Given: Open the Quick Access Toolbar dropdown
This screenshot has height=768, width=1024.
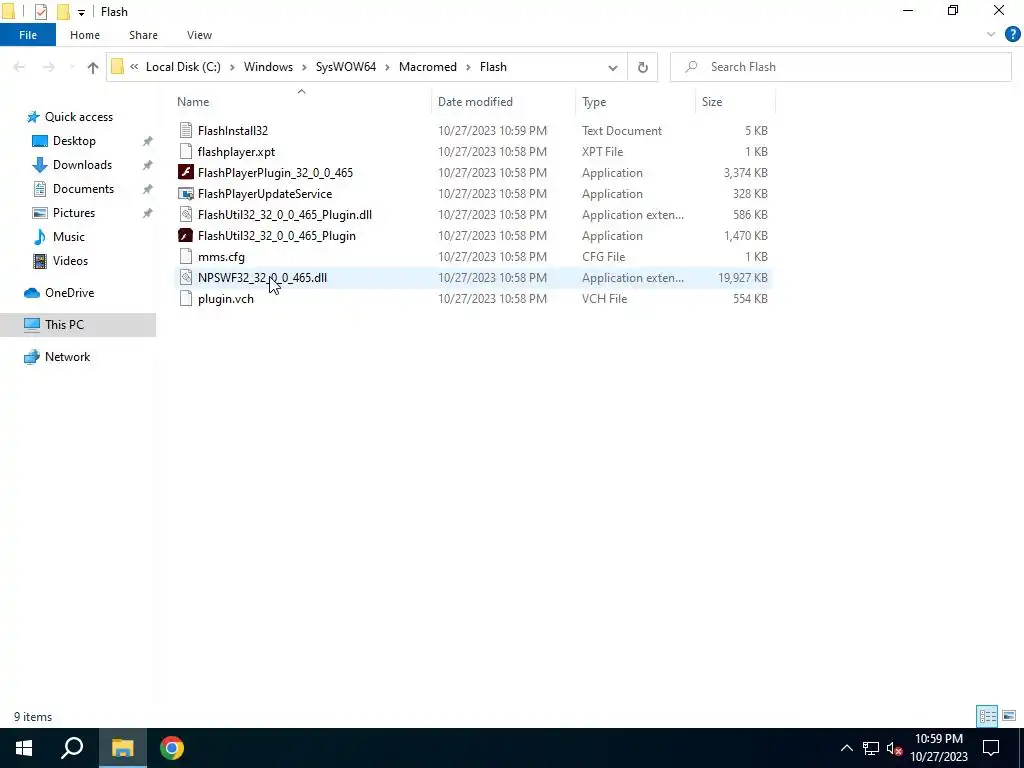Looking at the screenshot, I should 81,12.
